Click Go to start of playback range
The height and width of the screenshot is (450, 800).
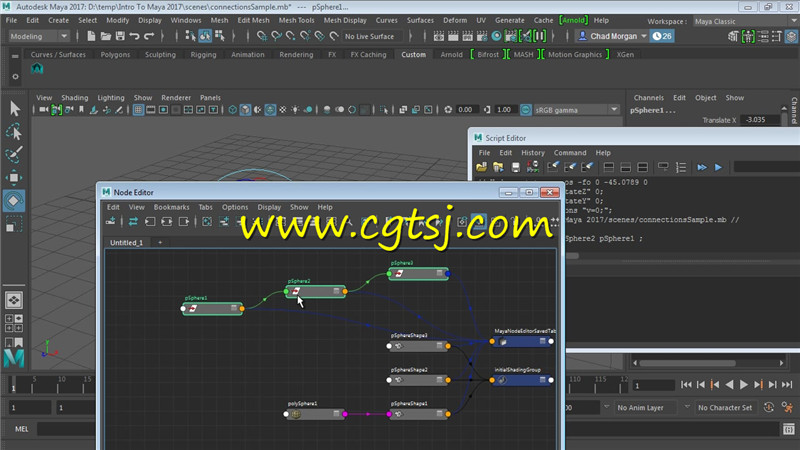[686, 385]
